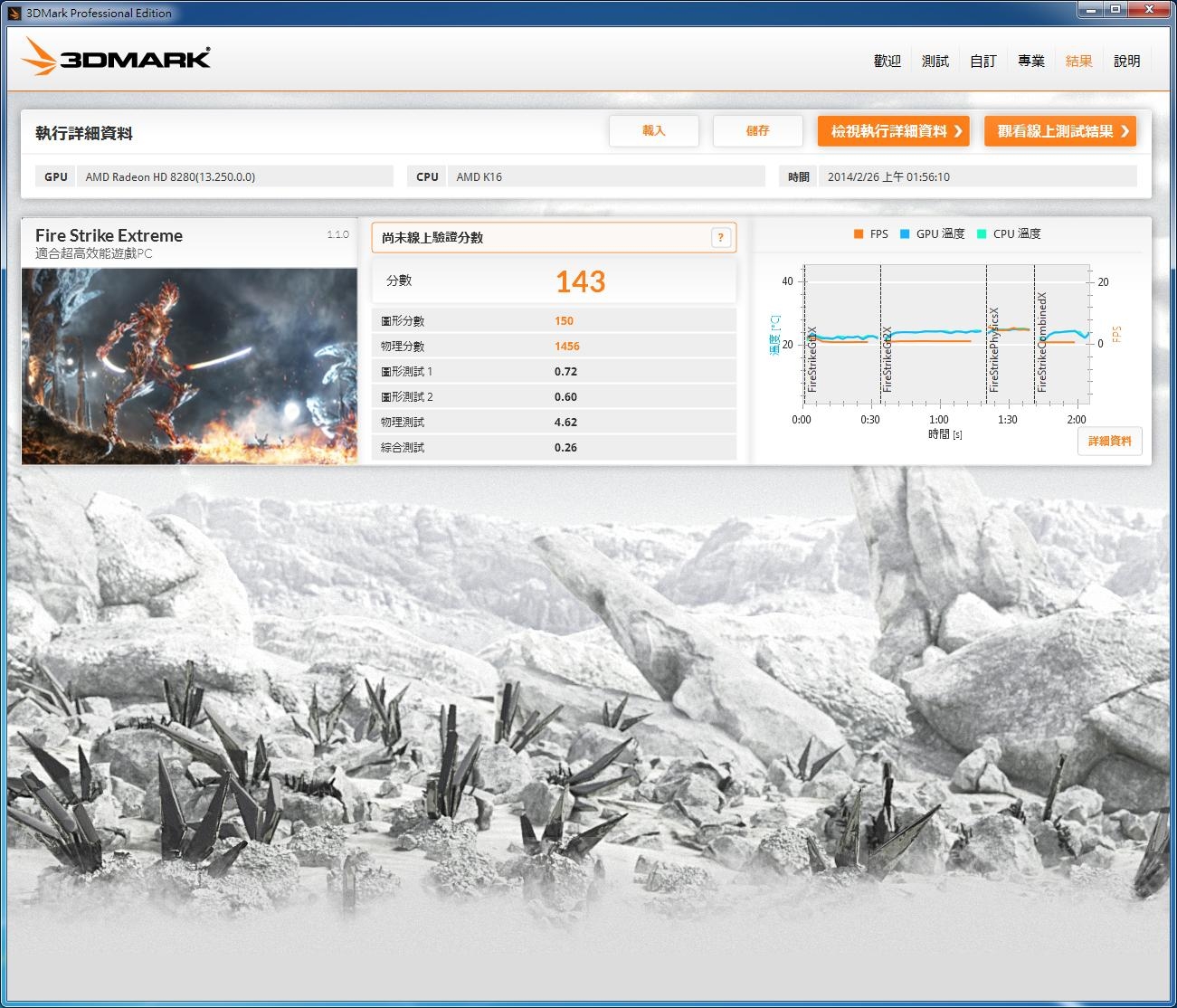The height and width of the screenshot is (1008, 1177).
Task: Click the overall score 143
Action: [x=580, y=281]
